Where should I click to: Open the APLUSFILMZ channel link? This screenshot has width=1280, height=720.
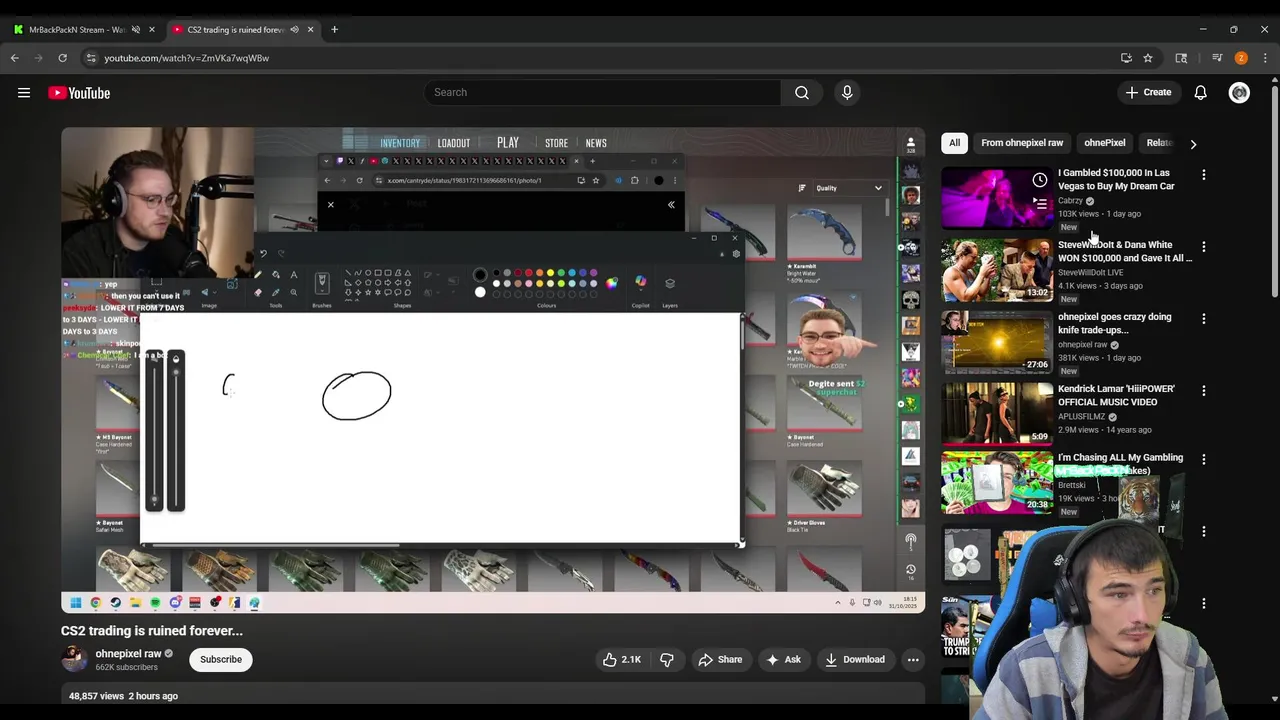pyautogui.click(x=1081, y=417)
